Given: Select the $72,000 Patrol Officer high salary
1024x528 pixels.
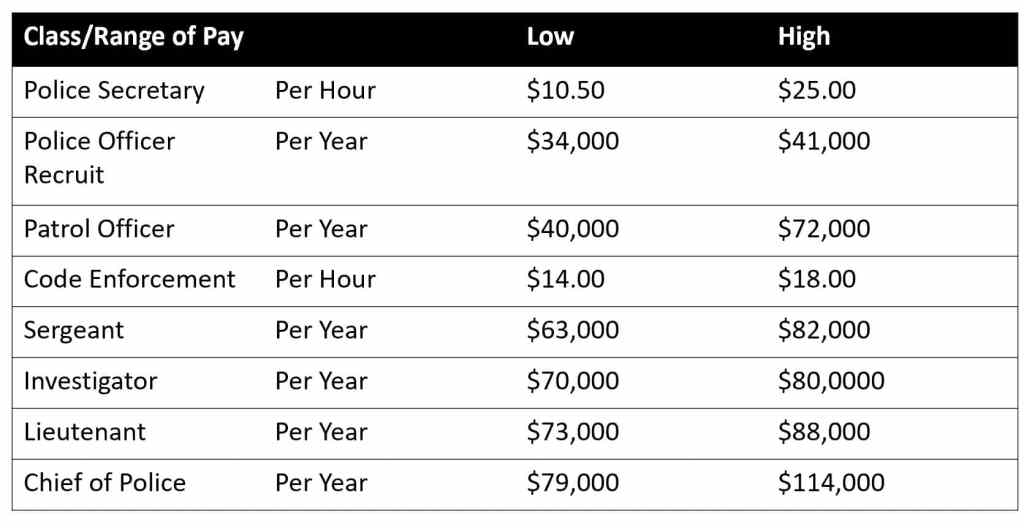Looking at the screenshot, I should pos(824,228).
